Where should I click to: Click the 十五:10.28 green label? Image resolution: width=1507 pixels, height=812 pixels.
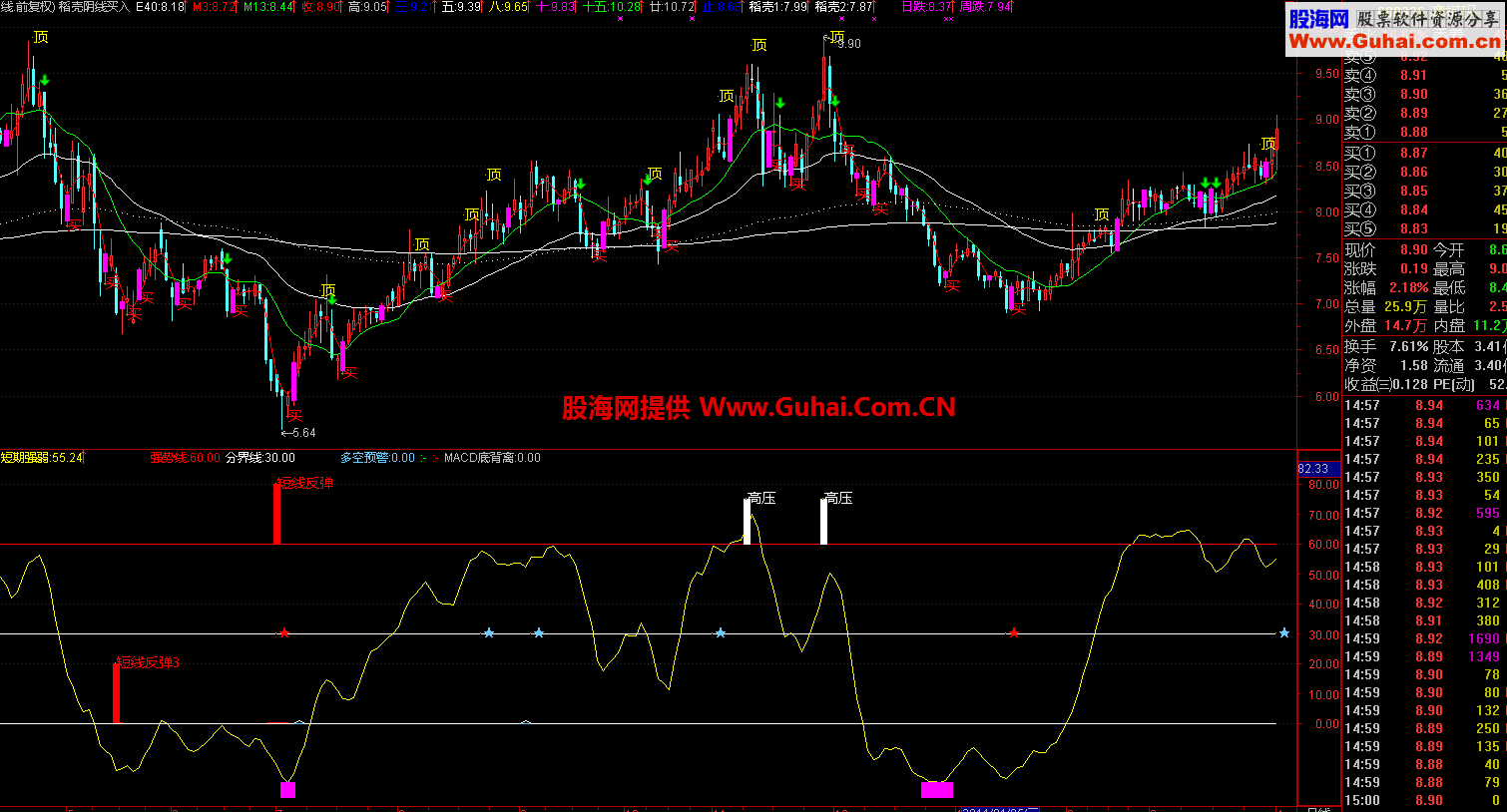coord(612,7)
